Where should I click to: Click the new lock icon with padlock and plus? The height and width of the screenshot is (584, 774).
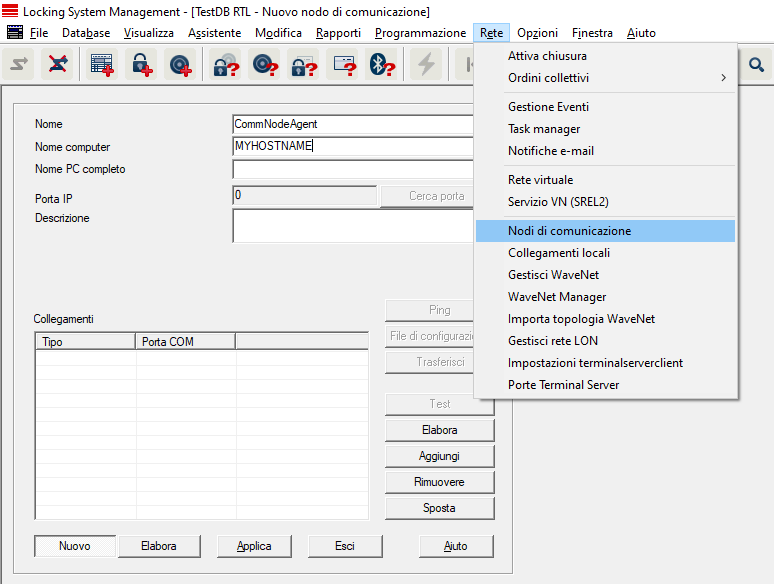point(141,65)
